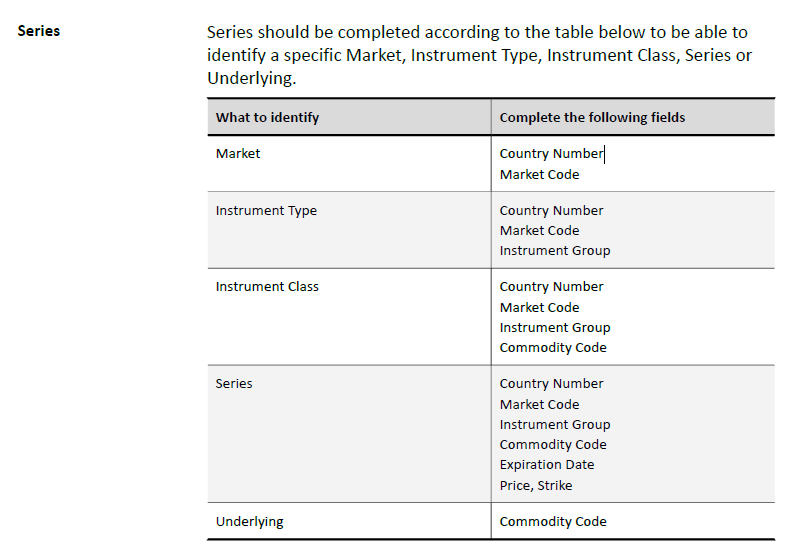Click Country Number in Instrument Type row
The image size is (798, 552).
tap(551, 210)
